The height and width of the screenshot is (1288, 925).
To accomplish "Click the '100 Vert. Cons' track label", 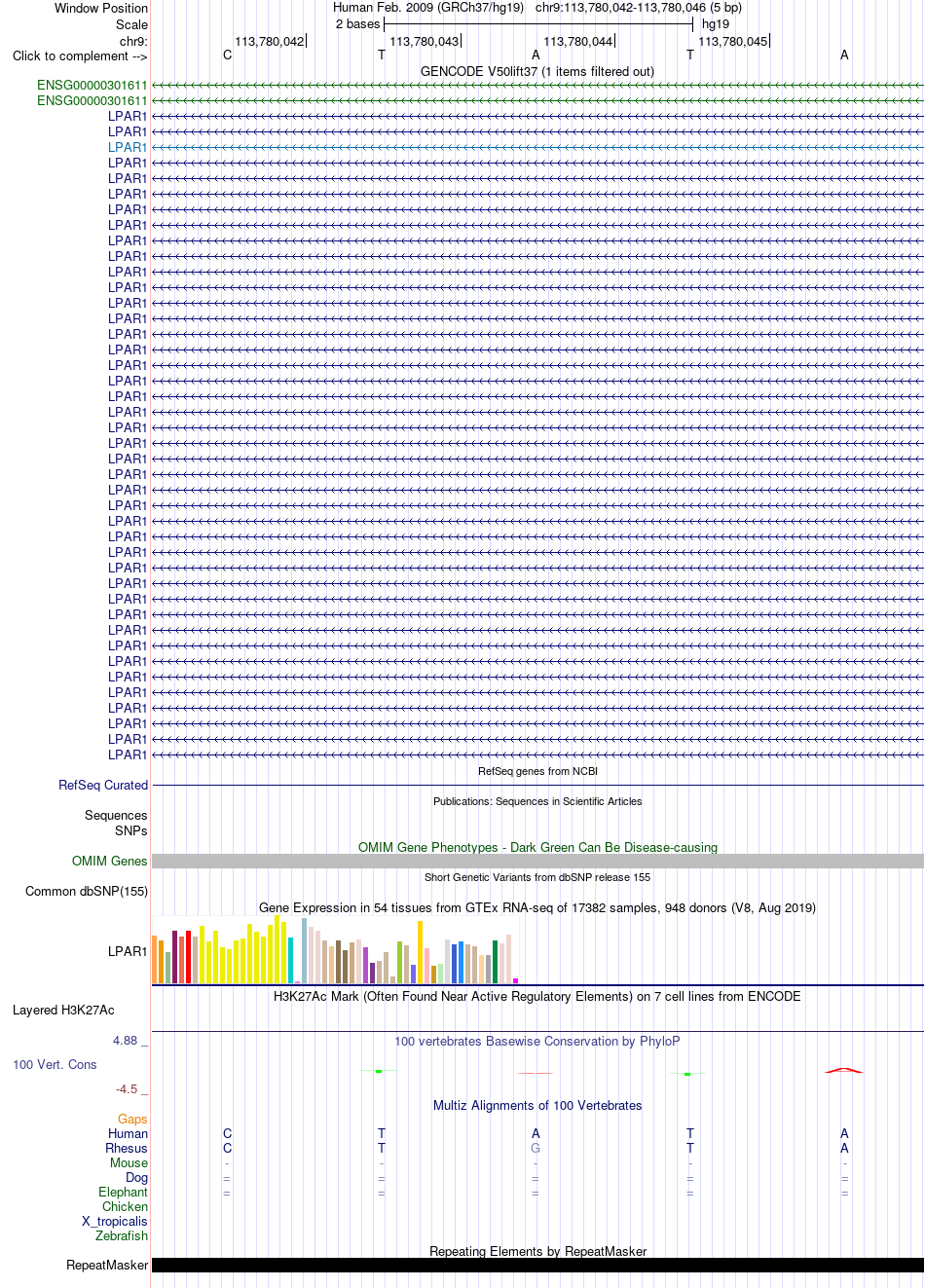I will pos(55,1065).
